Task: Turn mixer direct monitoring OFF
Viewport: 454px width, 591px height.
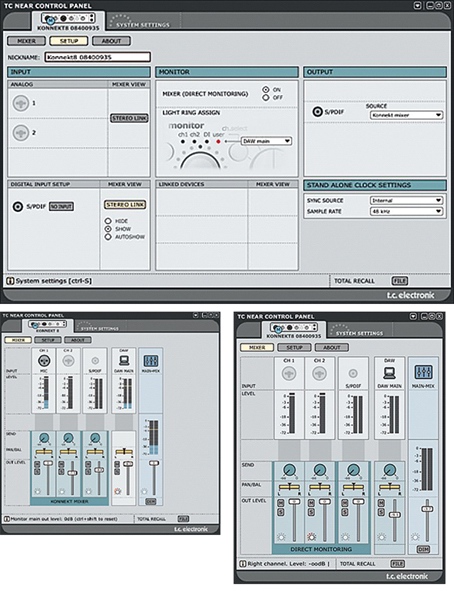Action: tap(266, 98)
